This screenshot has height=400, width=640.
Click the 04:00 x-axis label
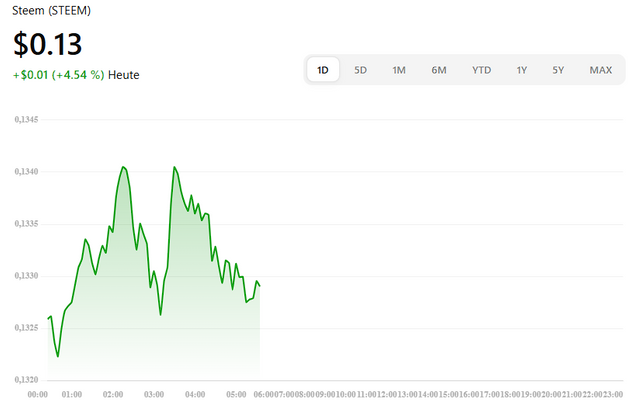(x=195, y=394)
